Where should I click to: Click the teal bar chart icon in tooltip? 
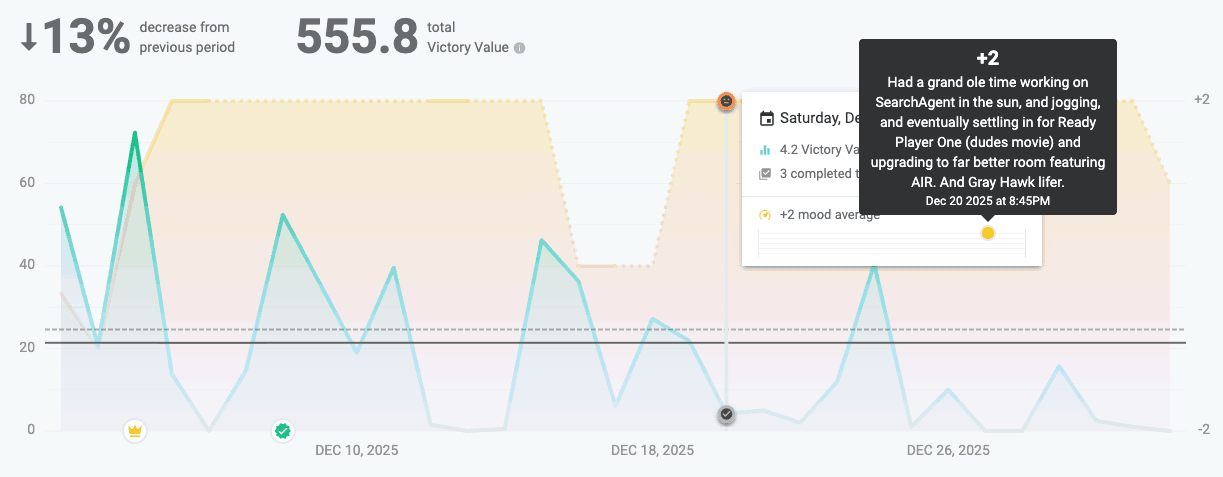tap(766, 150)
